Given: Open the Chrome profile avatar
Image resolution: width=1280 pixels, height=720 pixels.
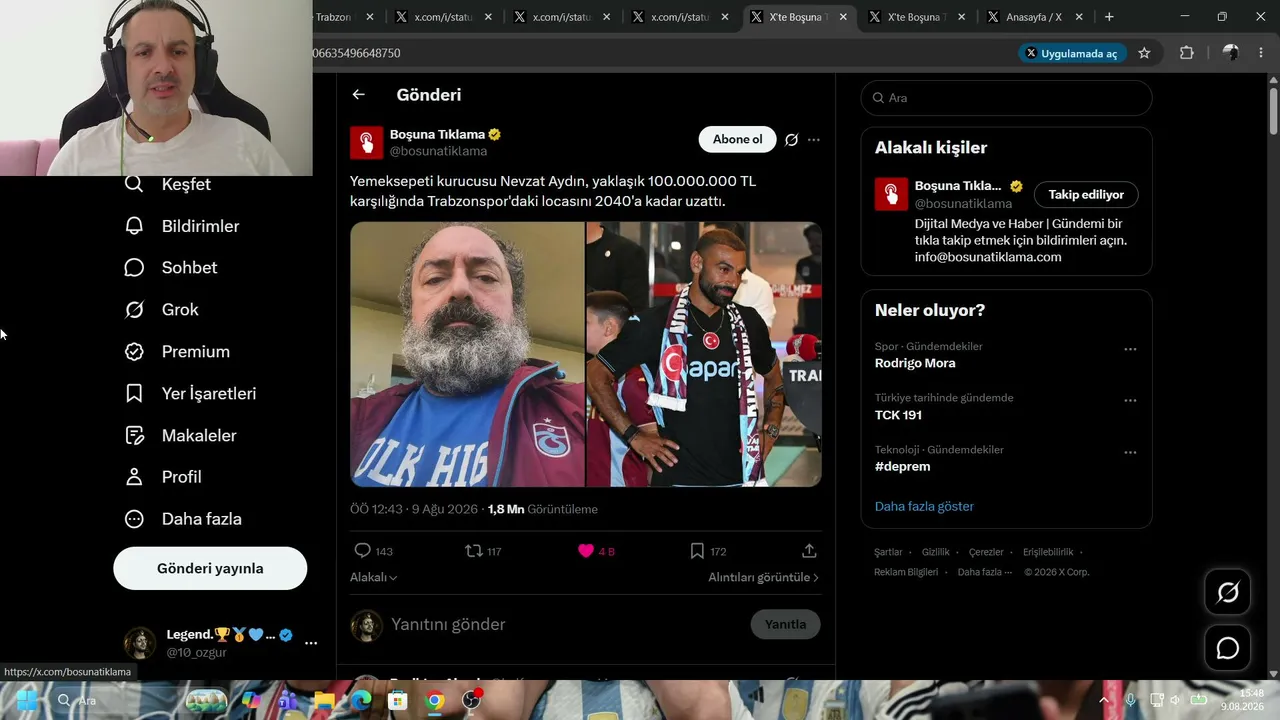Looking at the screenshot, I should tap(1230, 53).
